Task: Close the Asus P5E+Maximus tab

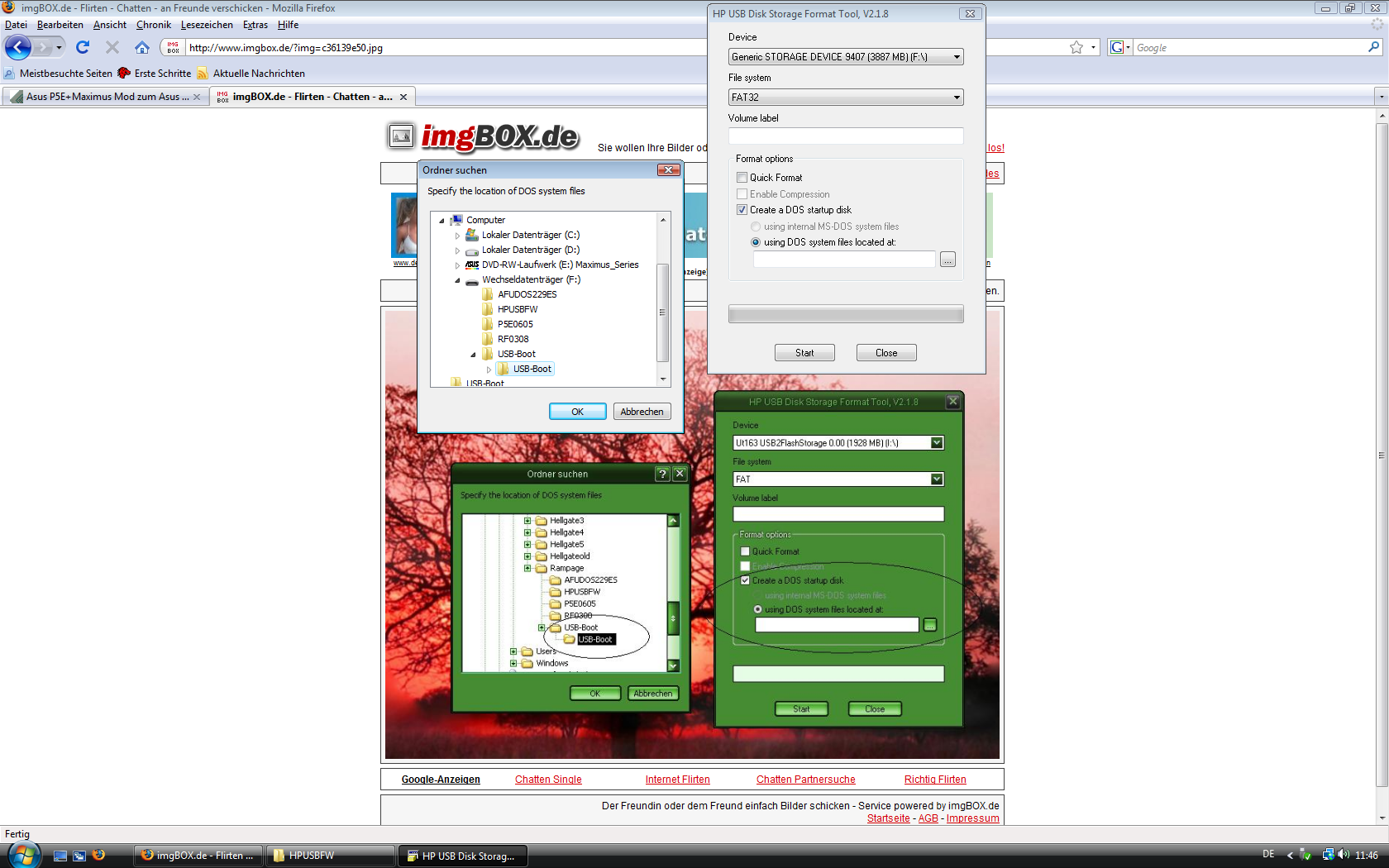Action: pos(197,97)
